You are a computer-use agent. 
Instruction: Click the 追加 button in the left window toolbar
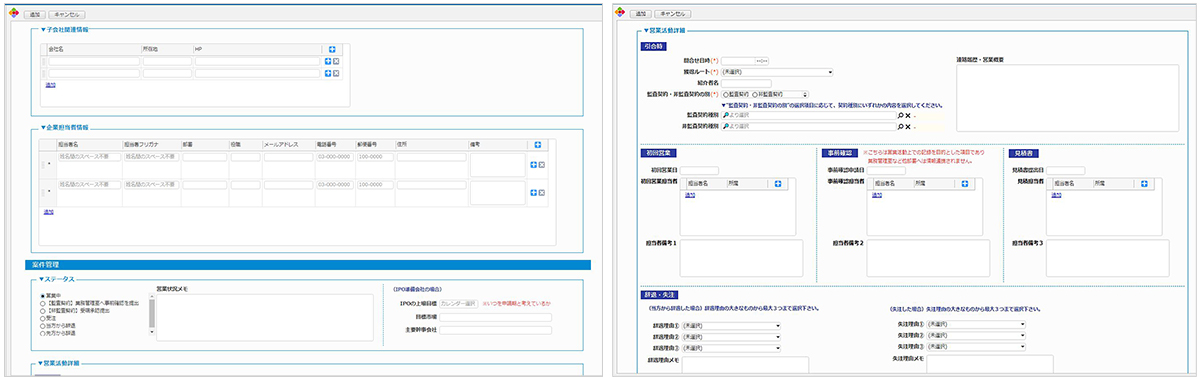tap(34, 15)
